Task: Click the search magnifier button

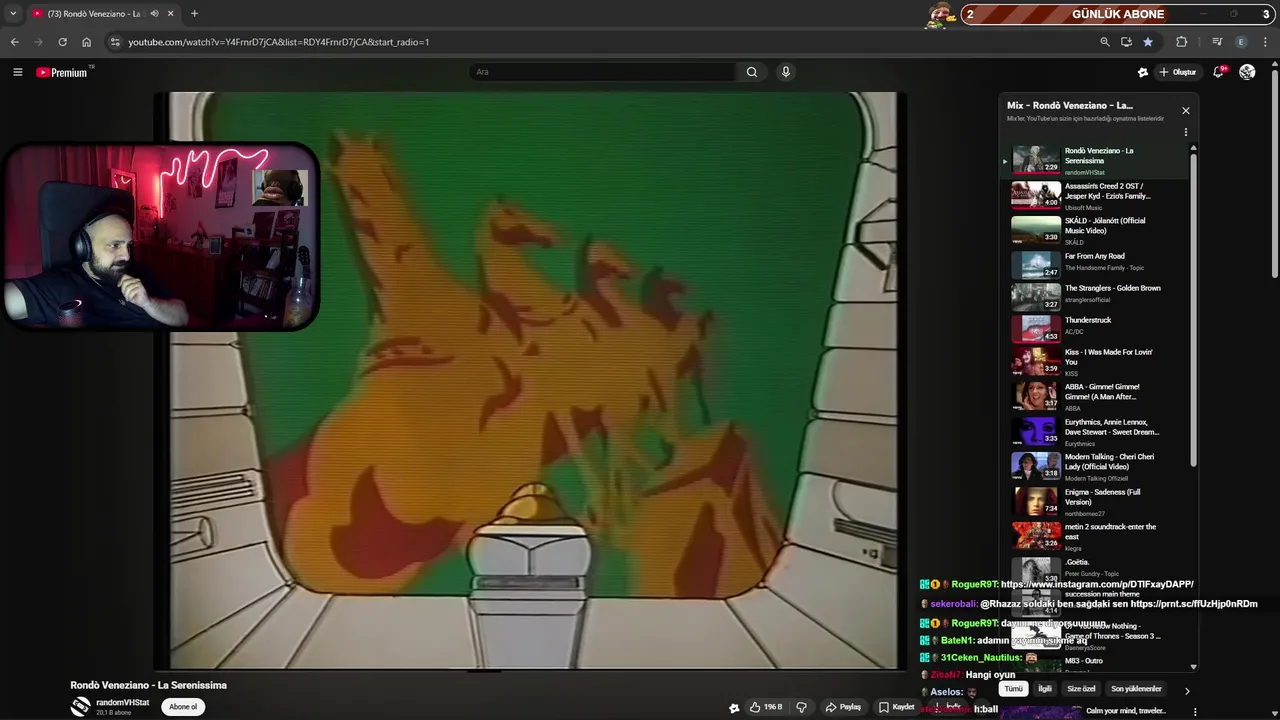Action: click(752, 72)
